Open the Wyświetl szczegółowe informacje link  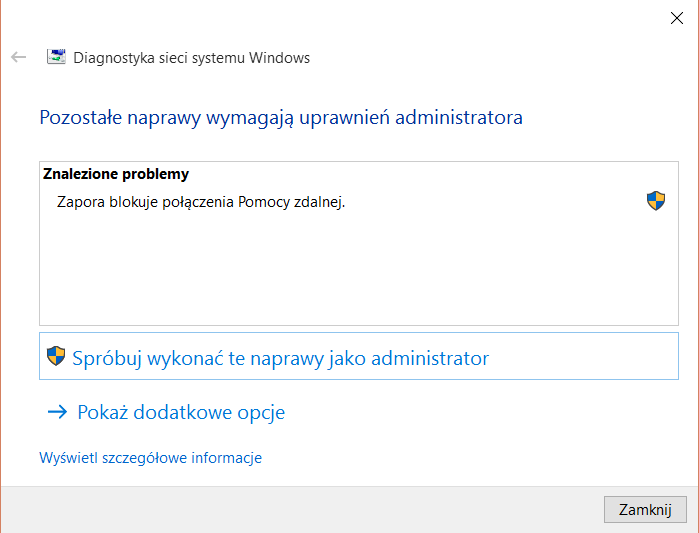(x=150, y=458)
